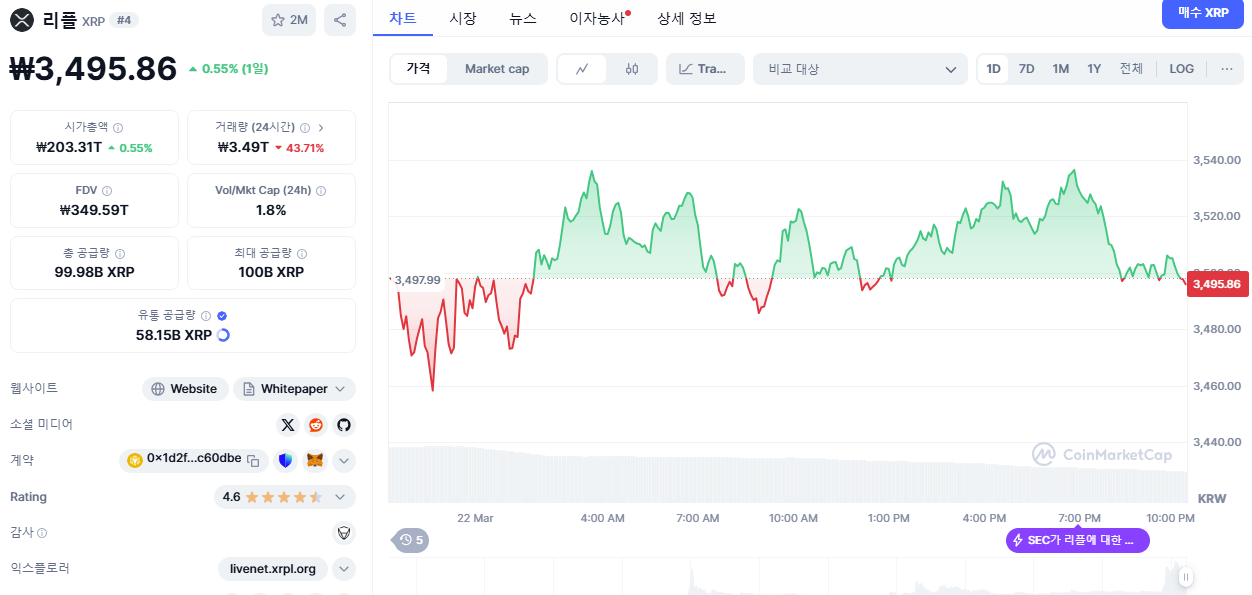Set chart range to 전체
This screenshot has width=1252, height=595.
pyautogui.click(x=1131, y=69)
